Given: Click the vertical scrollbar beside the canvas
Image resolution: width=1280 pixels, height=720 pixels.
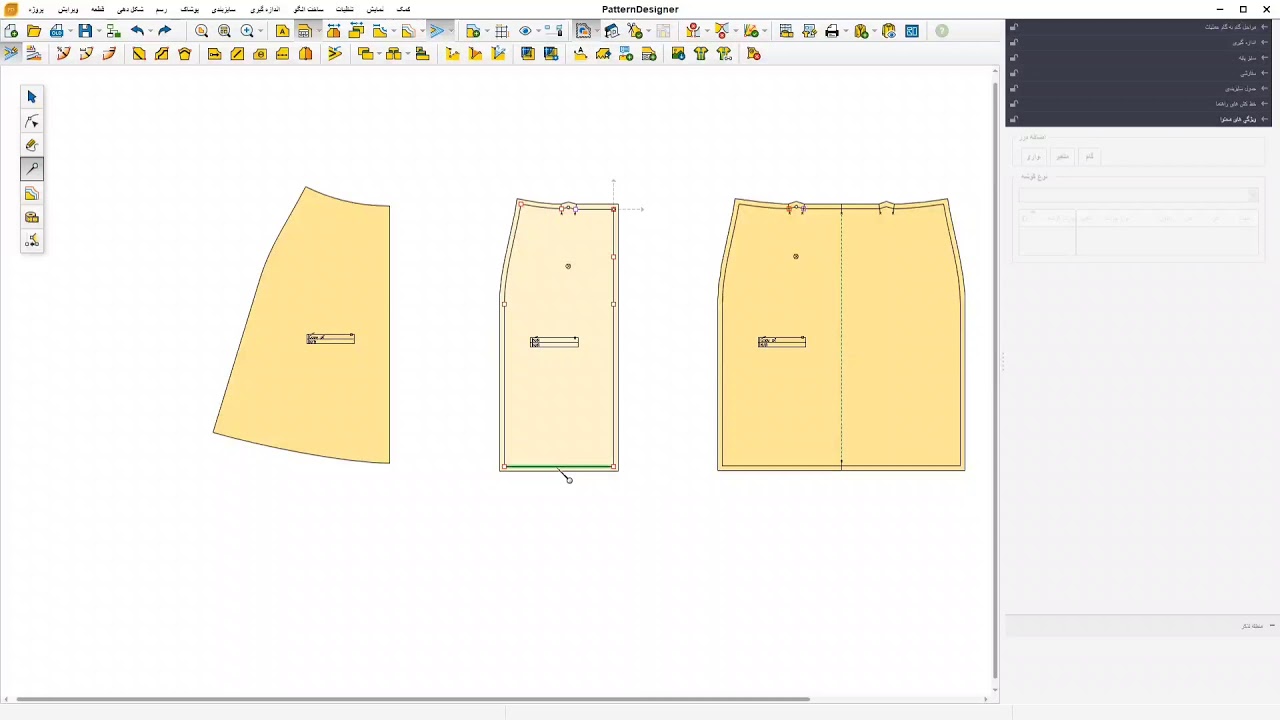Looking at the screenshot, I should pyautogui.click(x=995, y=380).
